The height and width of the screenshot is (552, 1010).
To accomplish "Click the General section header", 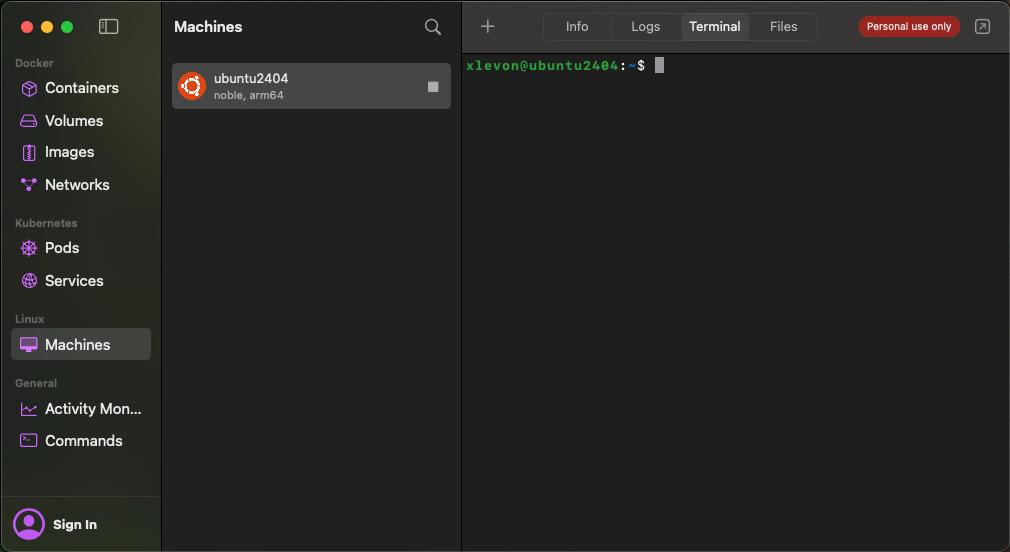I will click(x=36, y=383).
